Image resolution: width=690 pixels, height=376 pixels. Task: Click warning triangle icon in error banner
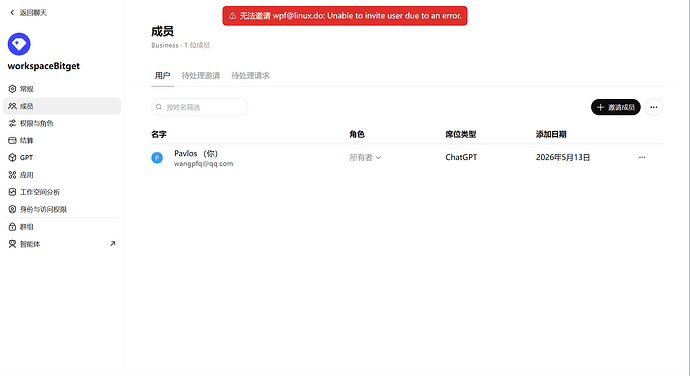[x=232, y=16]
